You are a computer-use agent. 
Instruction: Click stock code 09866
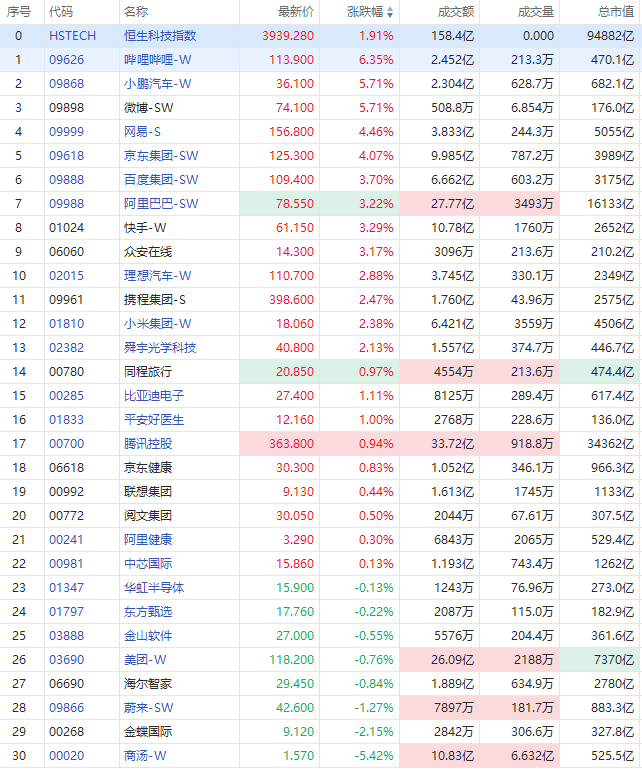coord(67,709)
